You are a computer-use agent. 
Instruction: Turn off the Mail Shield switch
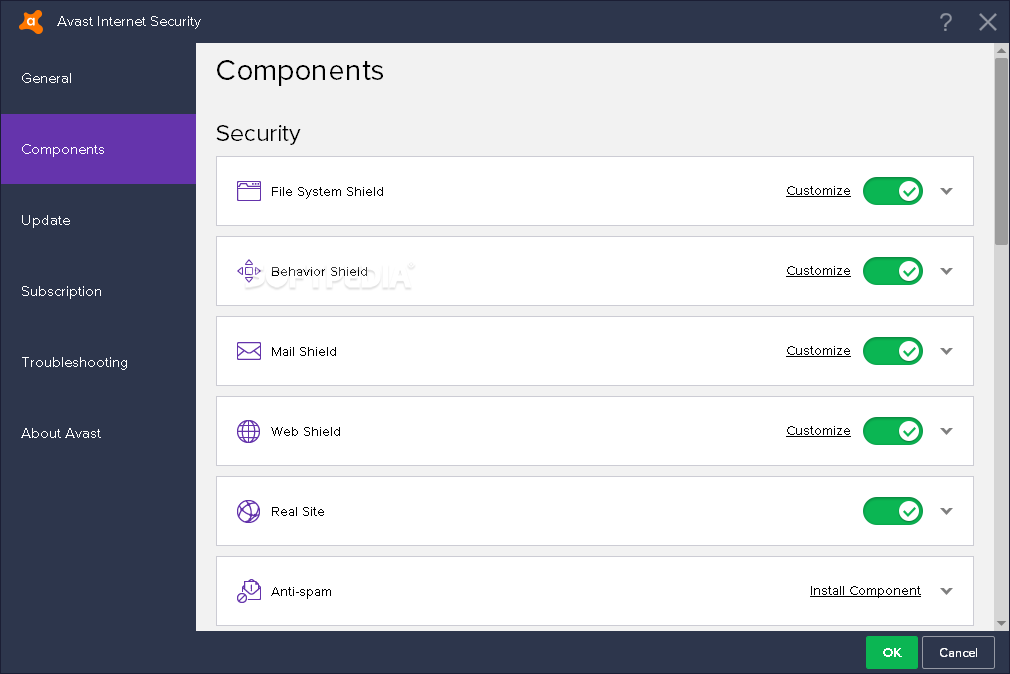892,351
